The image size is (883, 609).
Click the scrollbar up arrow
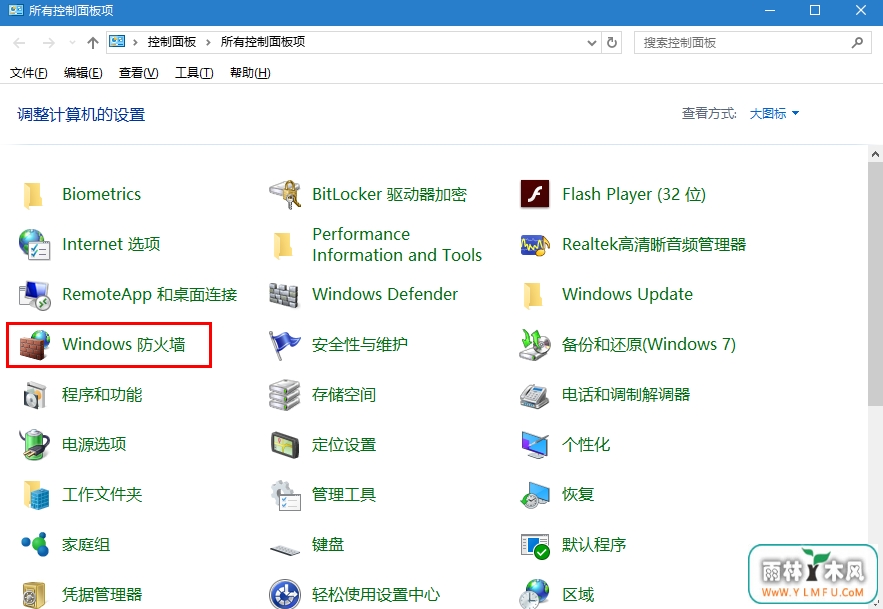point(875,153)
